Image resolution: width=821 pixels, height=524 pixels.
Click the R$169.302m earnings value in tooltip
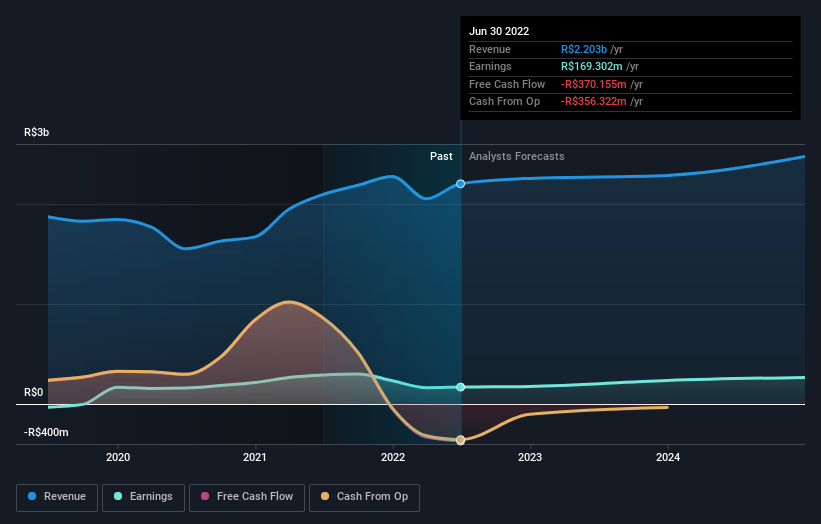[592, 66]
